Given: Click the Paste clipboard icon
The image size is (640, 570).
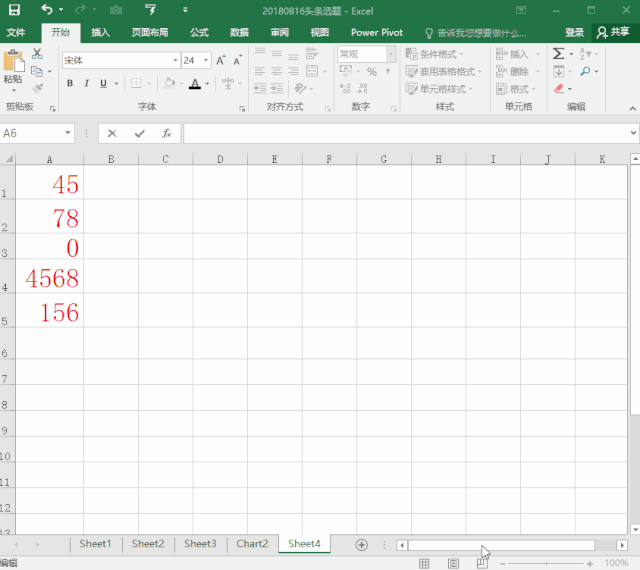Looking at the screenshot, I should point(13,62).
